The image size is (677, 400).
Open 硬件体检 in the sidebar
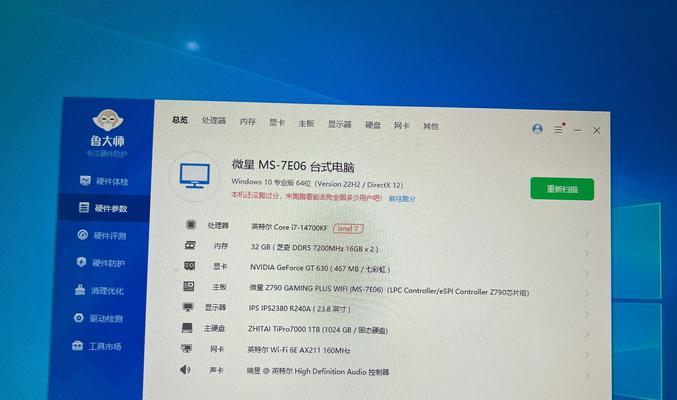[104, 181]
